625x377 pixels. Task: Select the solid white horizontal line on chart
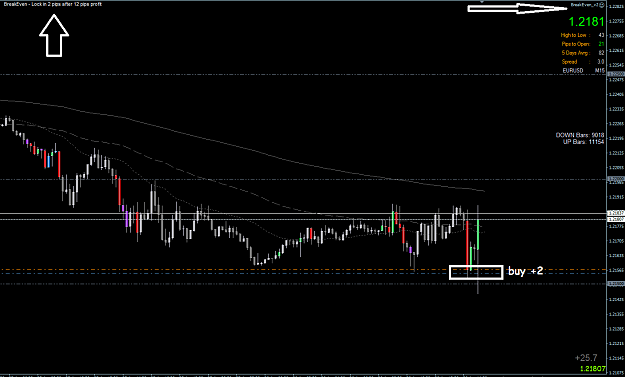point(303,214)
